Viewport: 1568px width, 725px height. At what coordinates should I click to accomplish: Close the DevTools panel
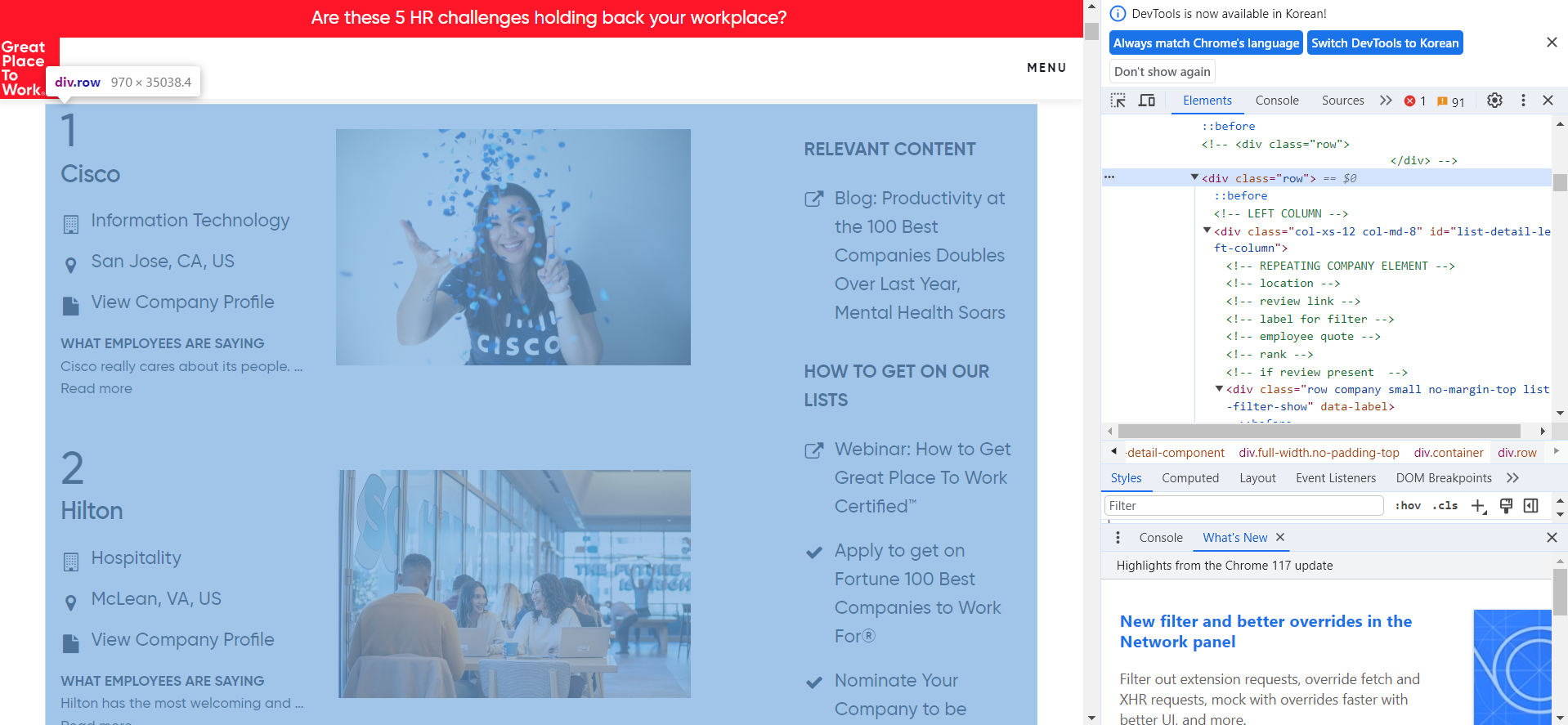[x=1548, y=101]
